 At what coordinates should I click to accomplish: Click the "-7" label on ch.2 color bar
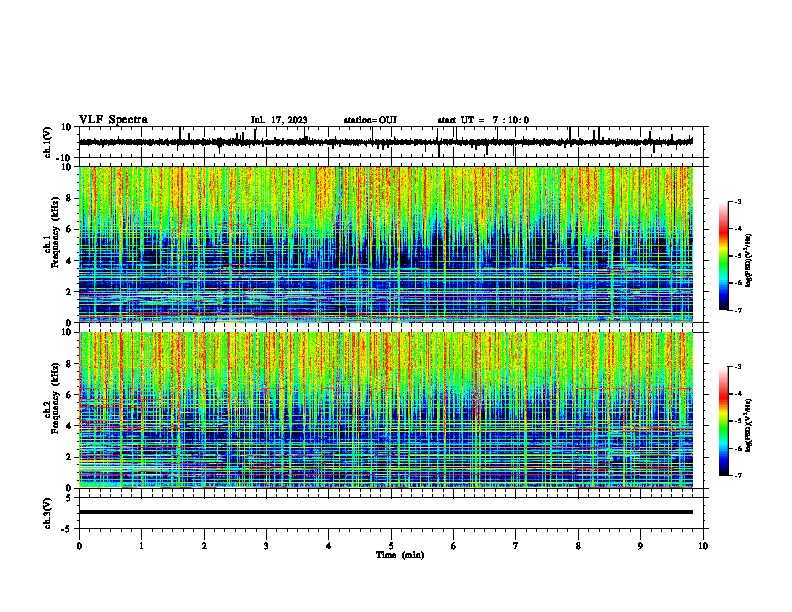[738, 475]
